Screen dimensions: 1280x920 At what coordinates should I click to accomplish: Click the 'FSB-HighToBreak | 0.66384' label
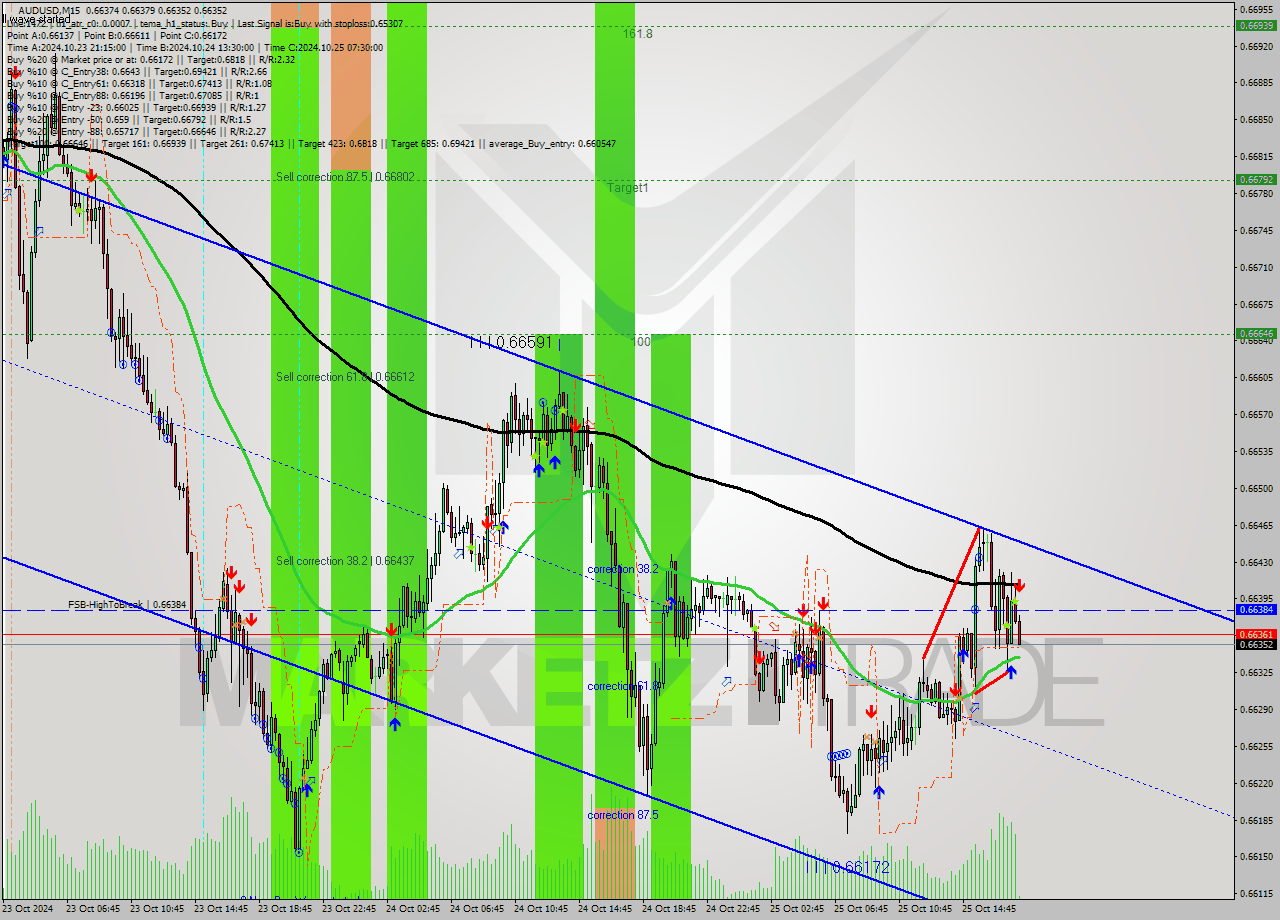coord(127,605)
